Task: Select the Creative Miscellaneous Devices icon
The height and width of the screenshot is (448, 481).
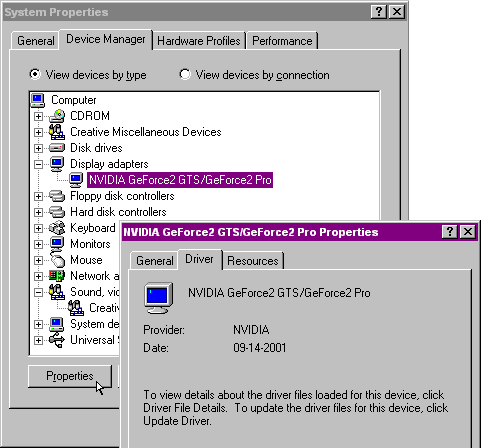Action: (x=57, y=132)
